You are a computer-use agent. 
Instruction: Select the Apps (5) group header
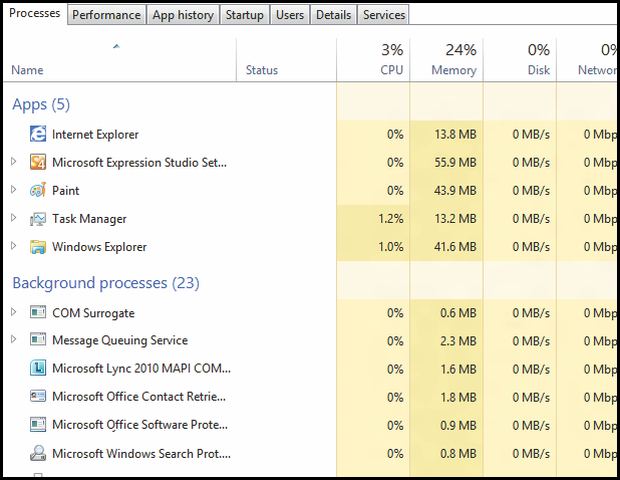click(41, 104)
